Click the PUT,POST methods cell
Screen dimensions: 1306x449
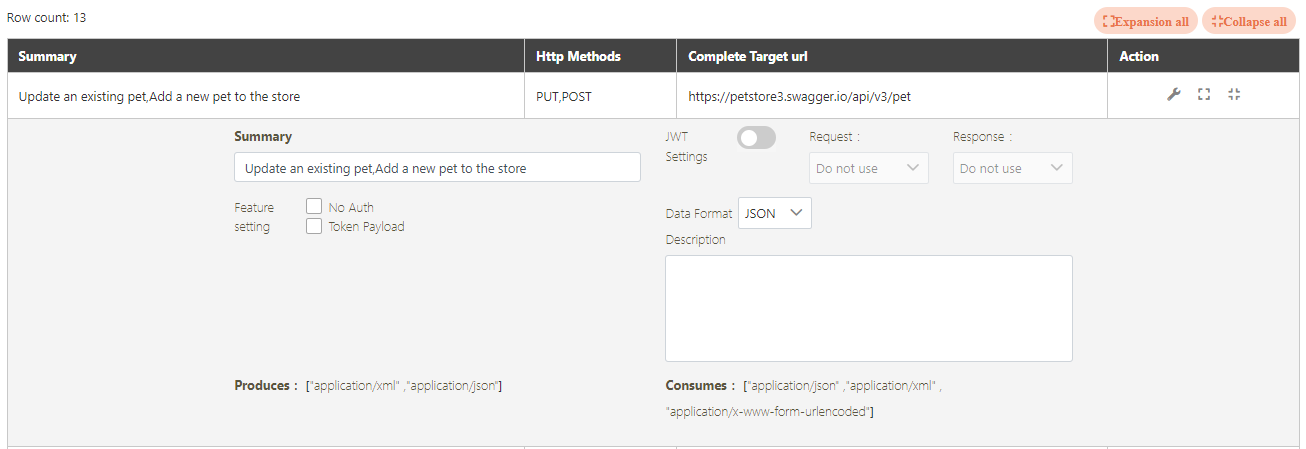(x=564, y=97)
